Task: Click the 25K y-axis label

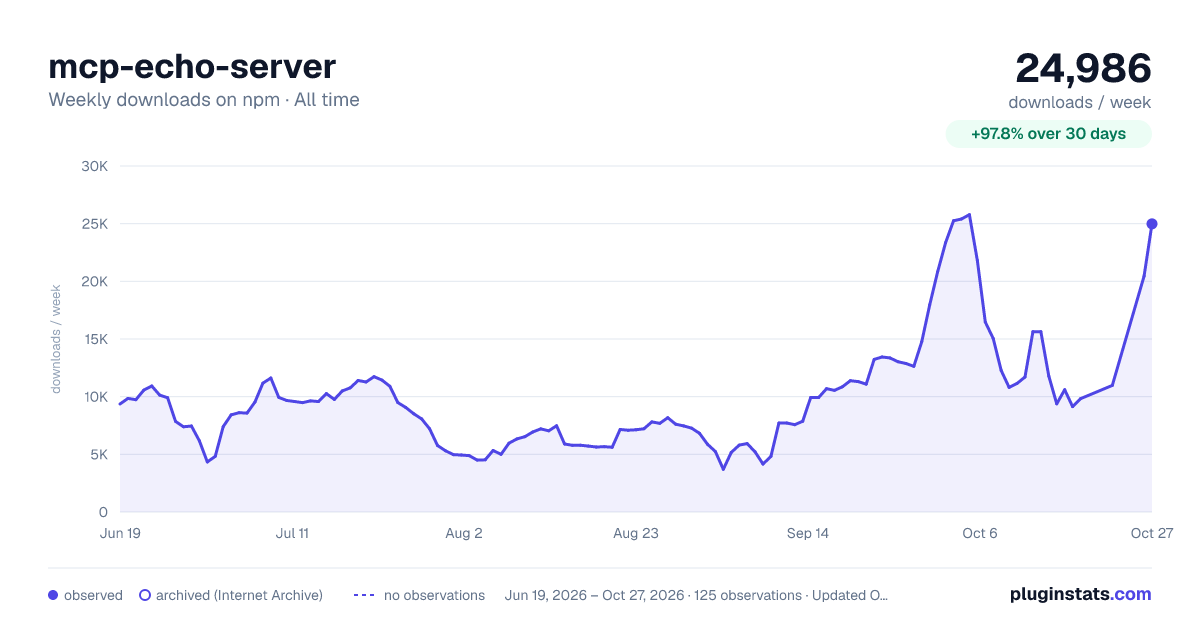Action: 94,224
